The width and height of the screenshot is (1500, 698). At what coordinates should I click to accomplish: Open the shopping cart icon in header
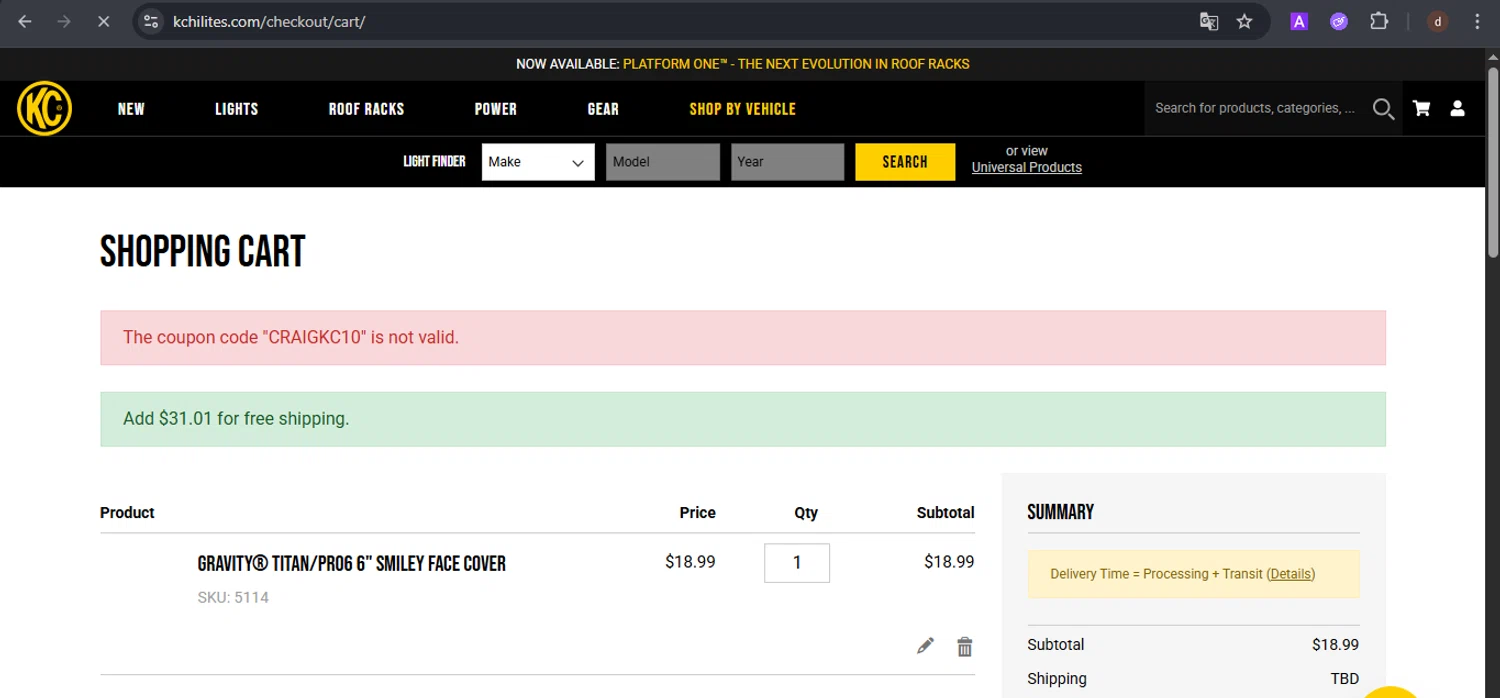[1421, 108]
